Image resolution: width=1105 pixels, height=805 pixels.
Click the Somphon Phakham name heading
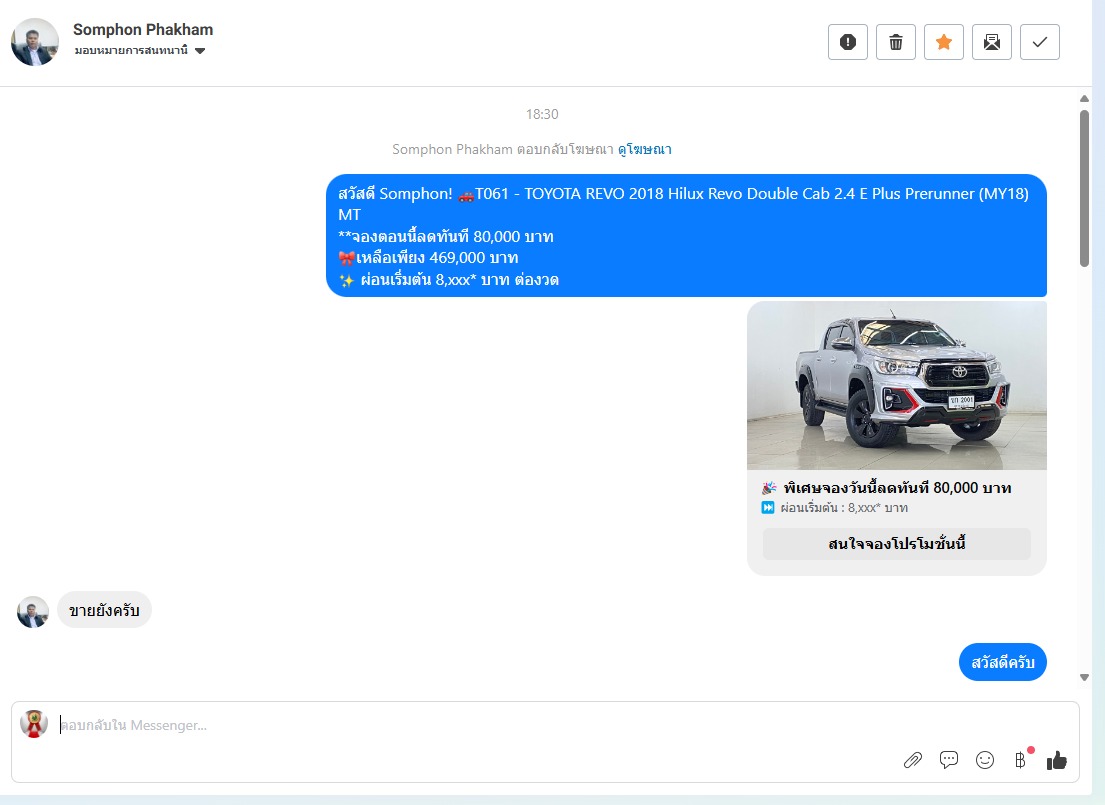click(143, 30)
